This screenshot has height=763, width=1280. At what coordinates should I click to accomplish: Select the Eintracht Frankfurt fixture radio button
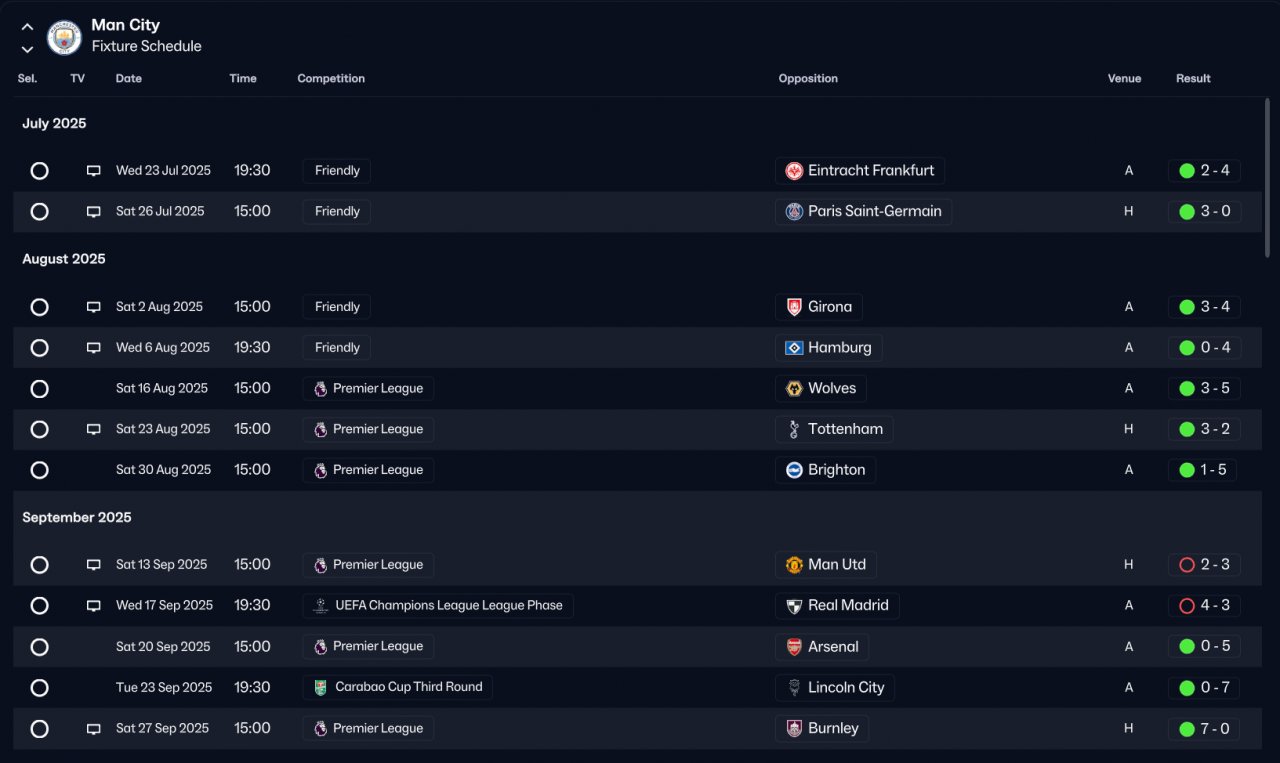coord(39,171)
